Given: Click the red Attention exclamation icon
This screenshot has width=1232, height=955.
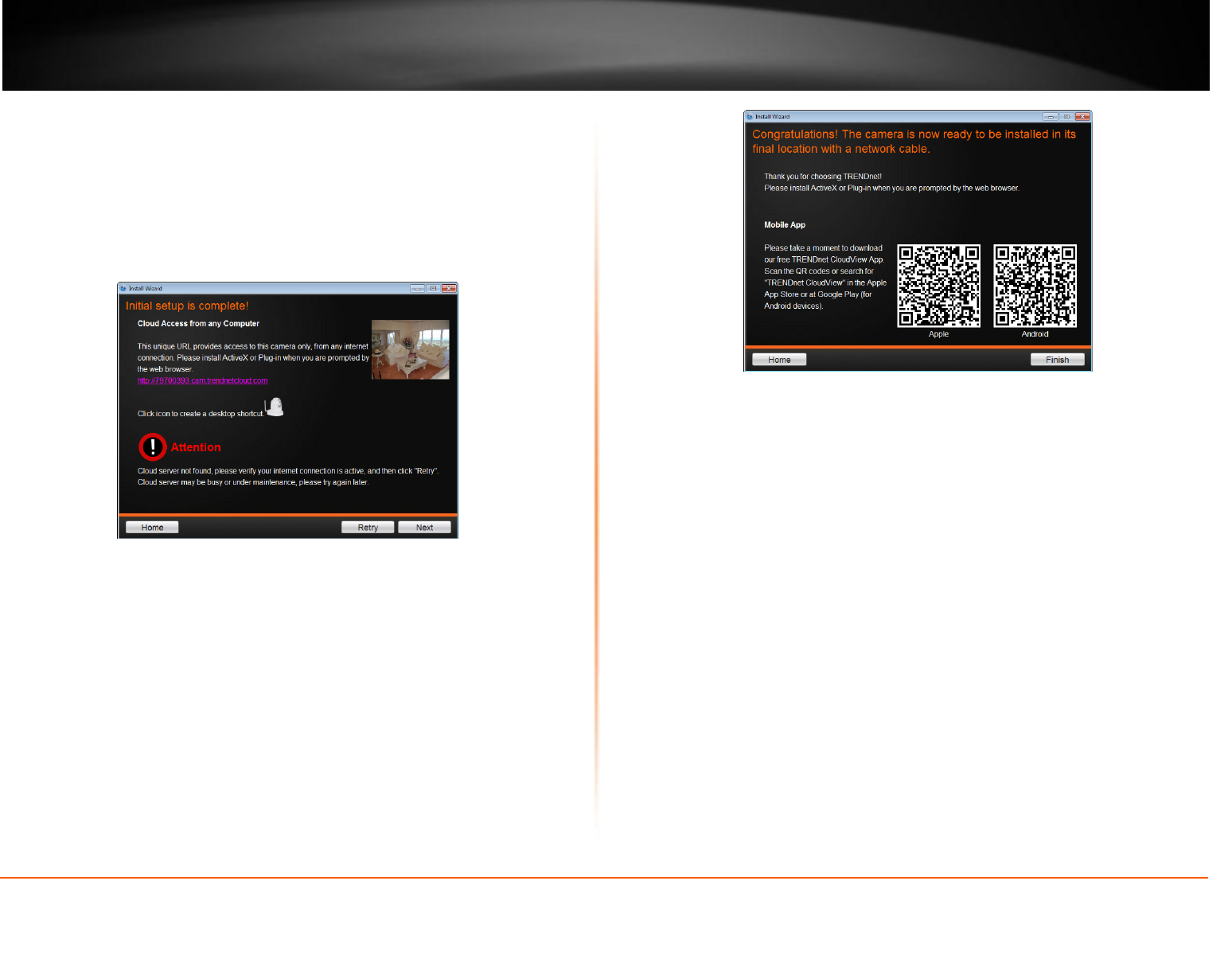Looking at the screenshot, I should [152, 447].
